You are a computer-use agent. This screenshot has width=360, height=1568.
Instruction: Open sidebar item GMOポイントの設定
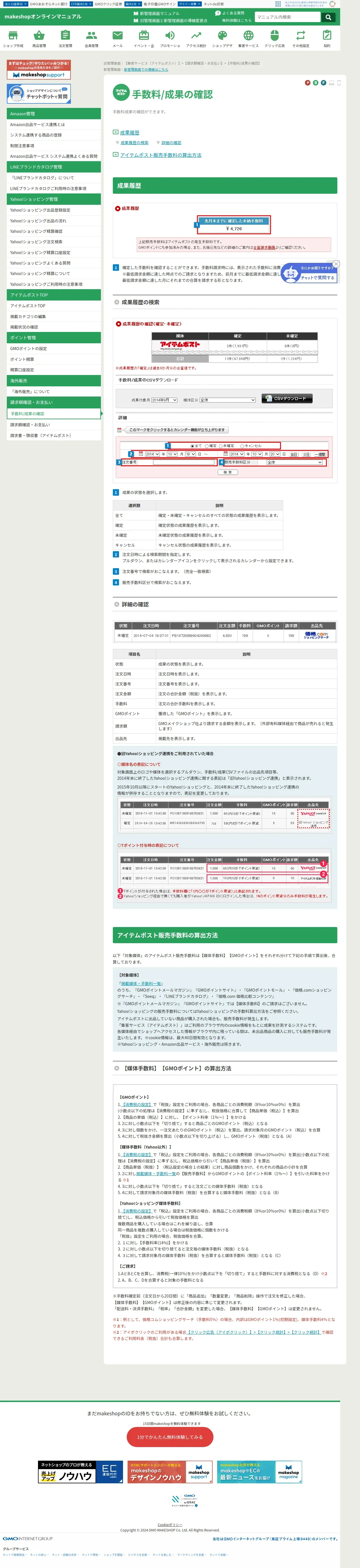pyautogui.click(x=54, y=349)
